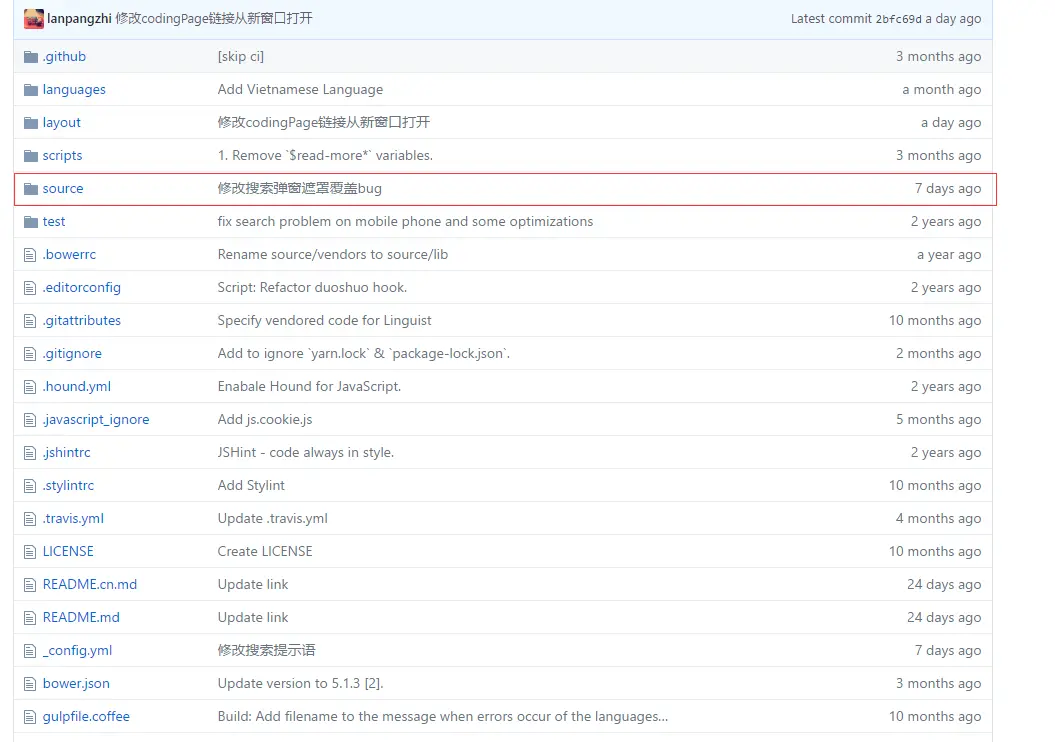This screenshot has height=742, width=1055.
Task: Open the .hound.yml file
Action: click(77, 386)
